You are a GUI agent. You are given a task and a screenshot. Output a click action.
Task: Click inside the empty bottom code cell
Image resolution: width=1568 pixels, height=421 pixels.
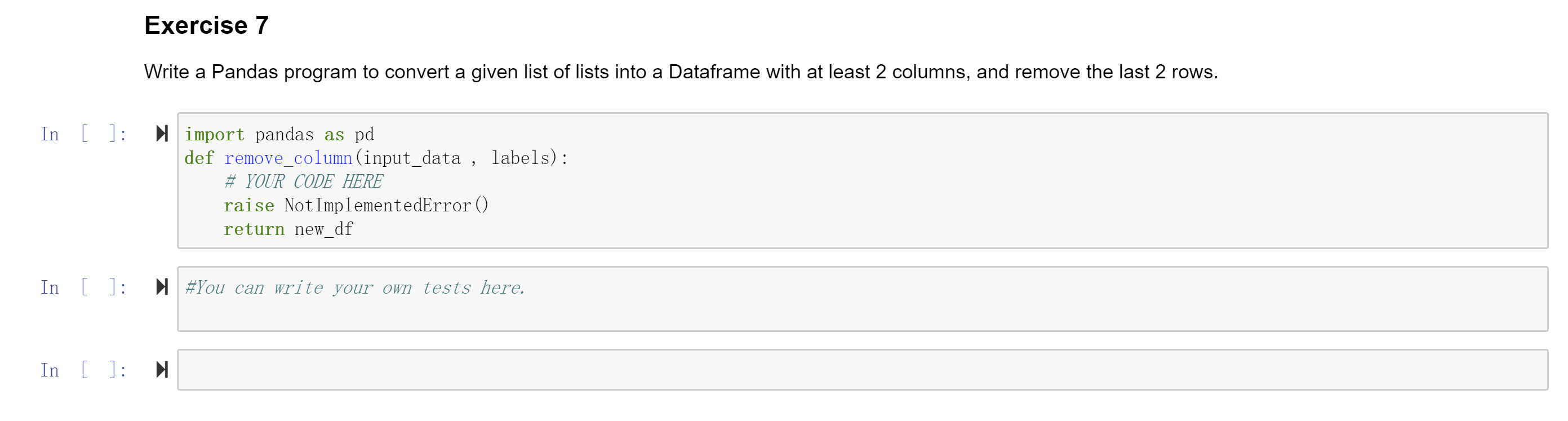(x=862, y=370)
